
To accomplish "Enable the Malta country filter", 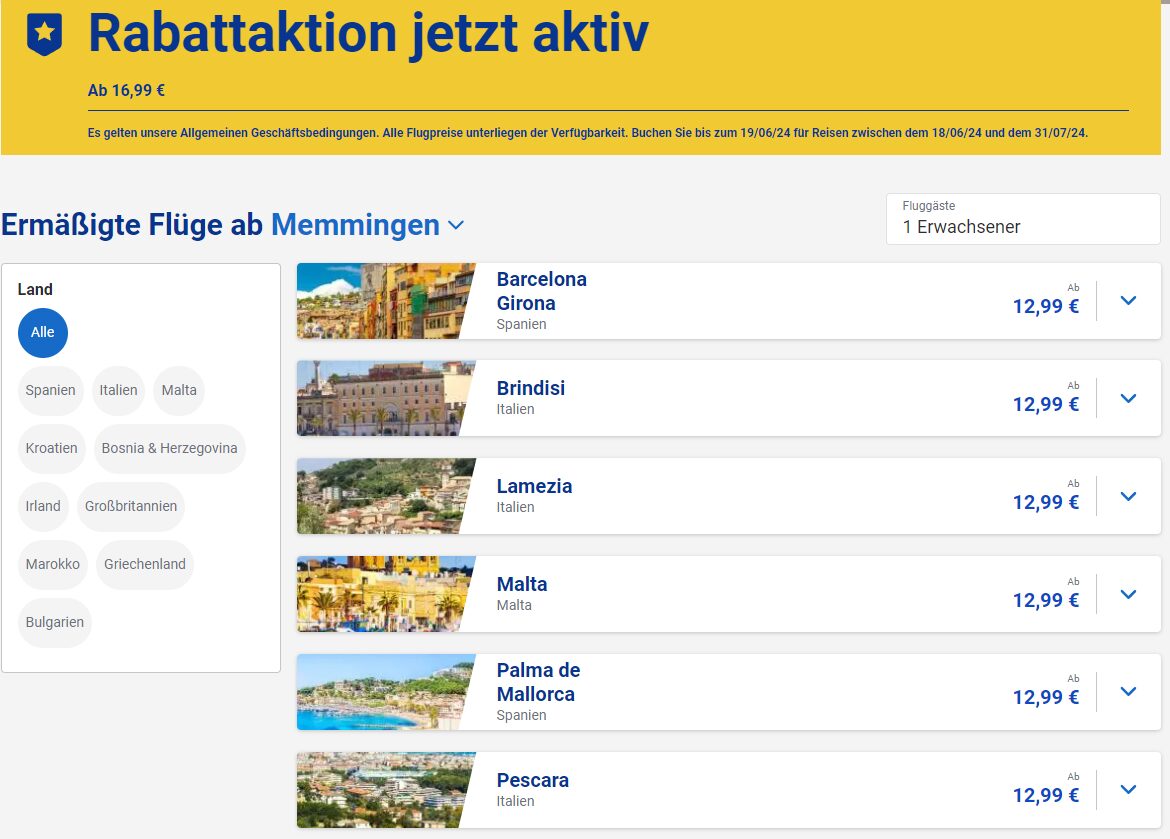I will pos(178,390).
